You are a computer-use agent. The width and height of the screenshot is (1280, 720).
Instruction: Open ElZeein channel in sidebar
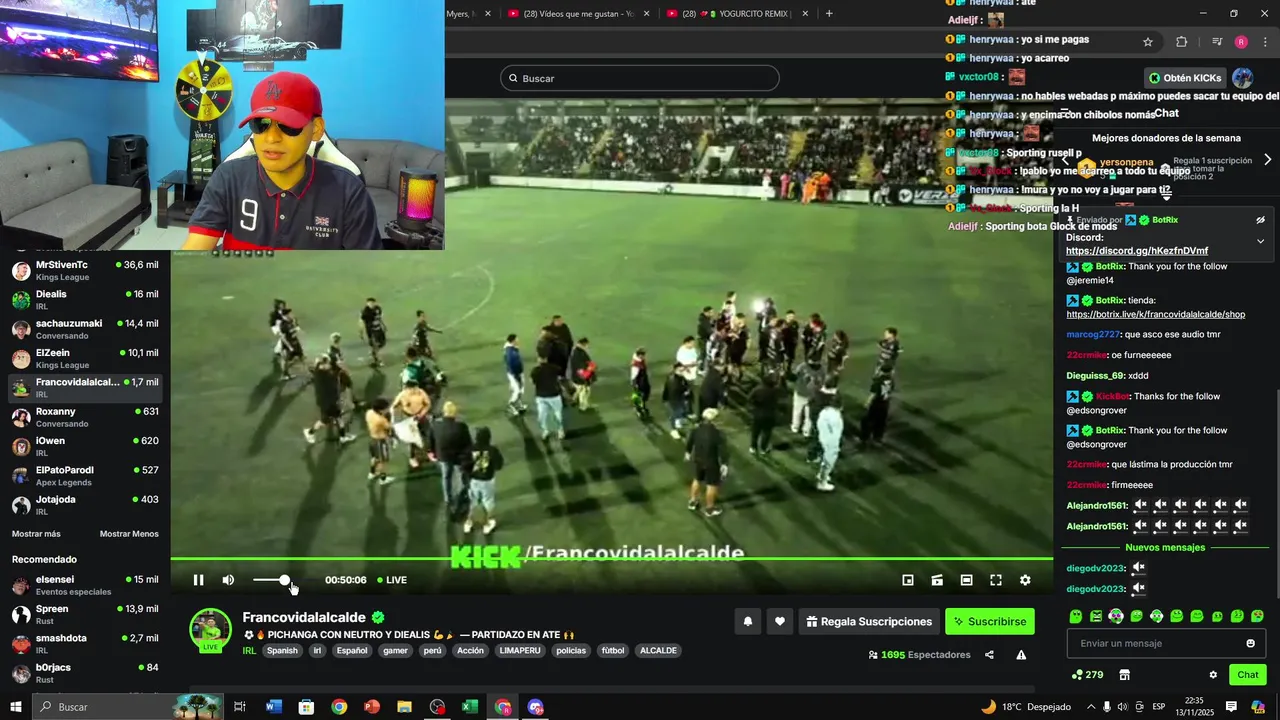pyautogui.click(x=85, y=358)
